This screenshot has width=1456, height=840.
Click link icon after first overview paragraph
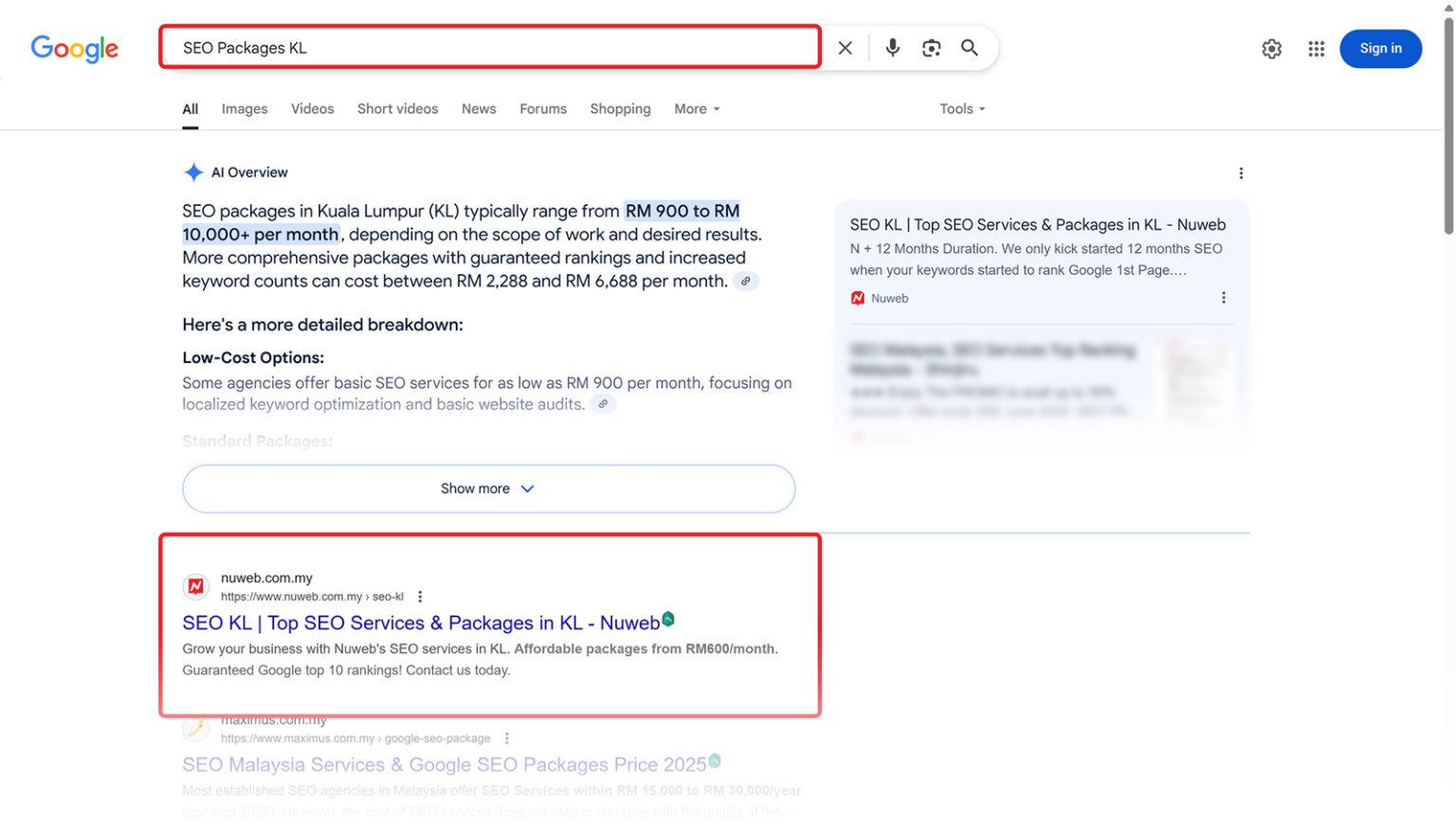(x=746, y=282)
